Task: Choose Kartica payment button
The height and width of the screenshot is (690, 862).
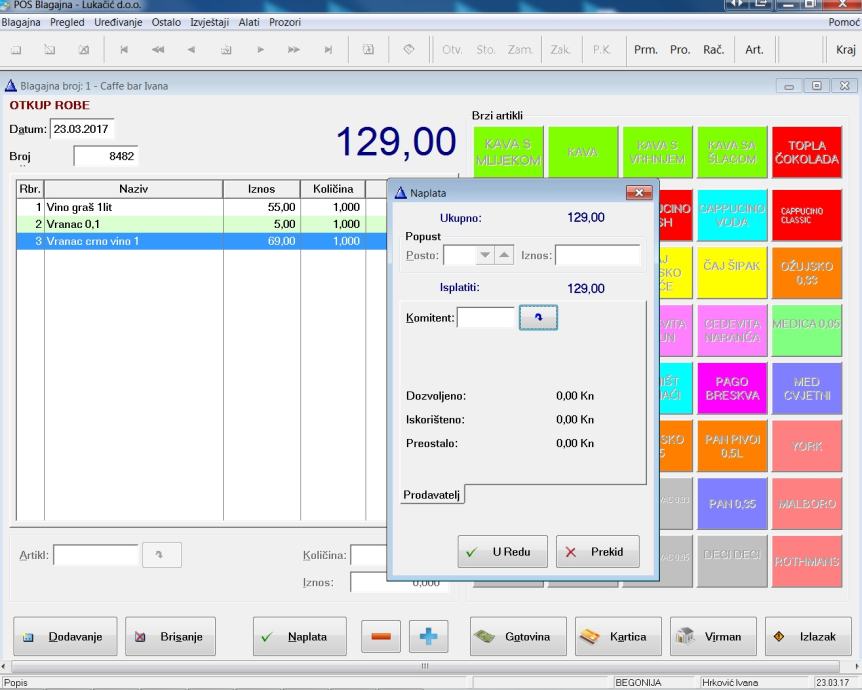Action: [617, 636]
